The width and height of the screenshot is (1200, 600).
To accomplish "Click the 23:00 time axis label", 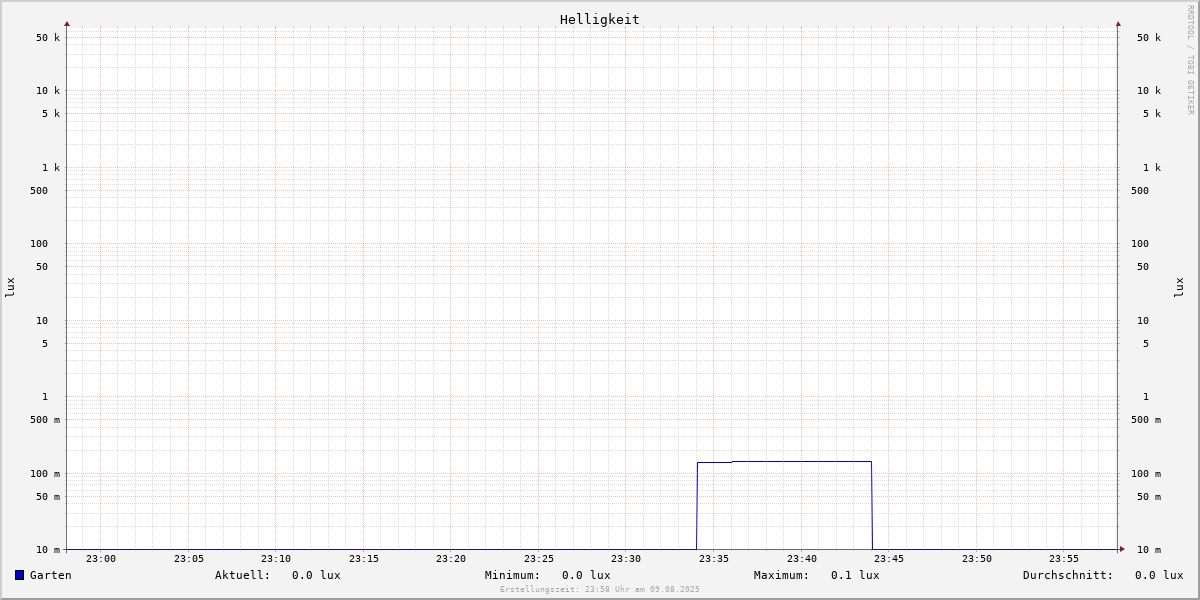I will point(101,559).
